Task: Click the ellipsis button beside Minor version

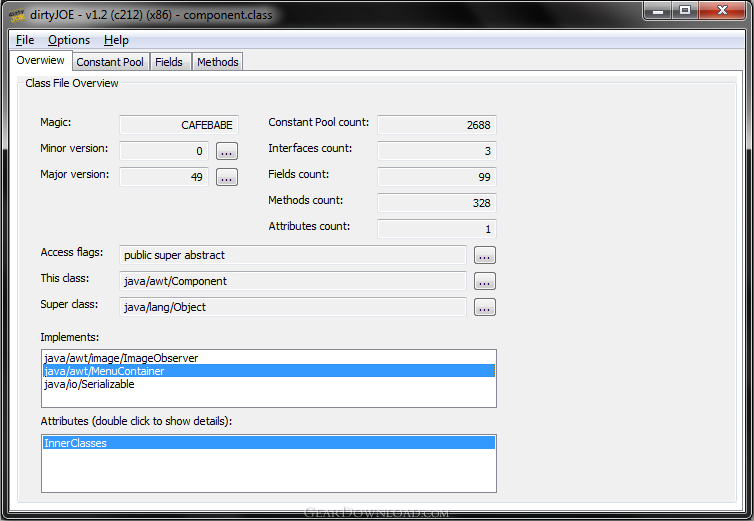Action: coord(227,151)
